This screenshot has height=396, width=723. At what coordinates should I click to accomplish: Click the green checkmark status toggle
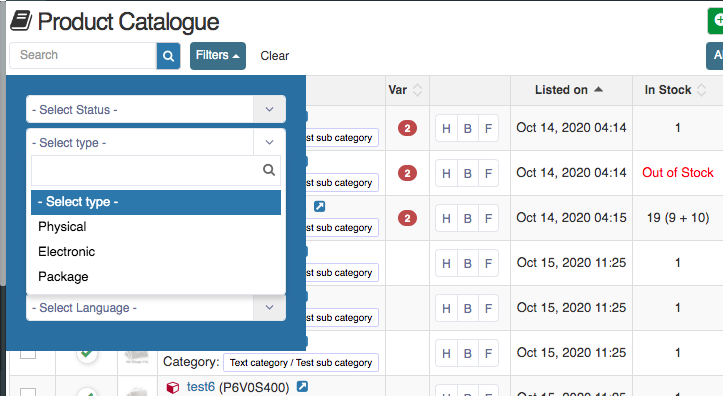click(x=86, y=354)
